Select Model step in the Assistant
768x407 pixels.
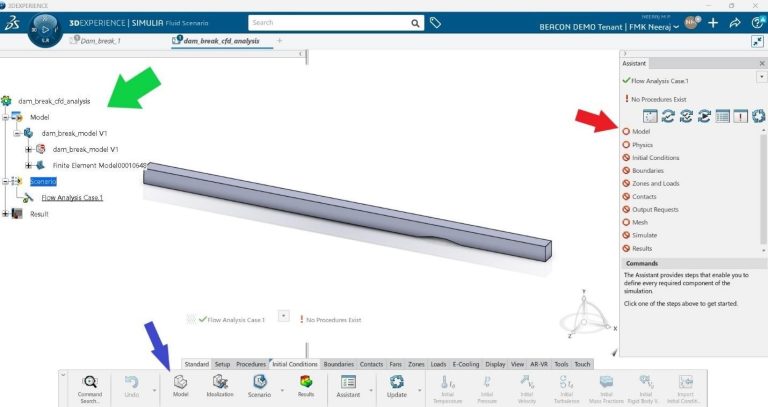(641, 132)
